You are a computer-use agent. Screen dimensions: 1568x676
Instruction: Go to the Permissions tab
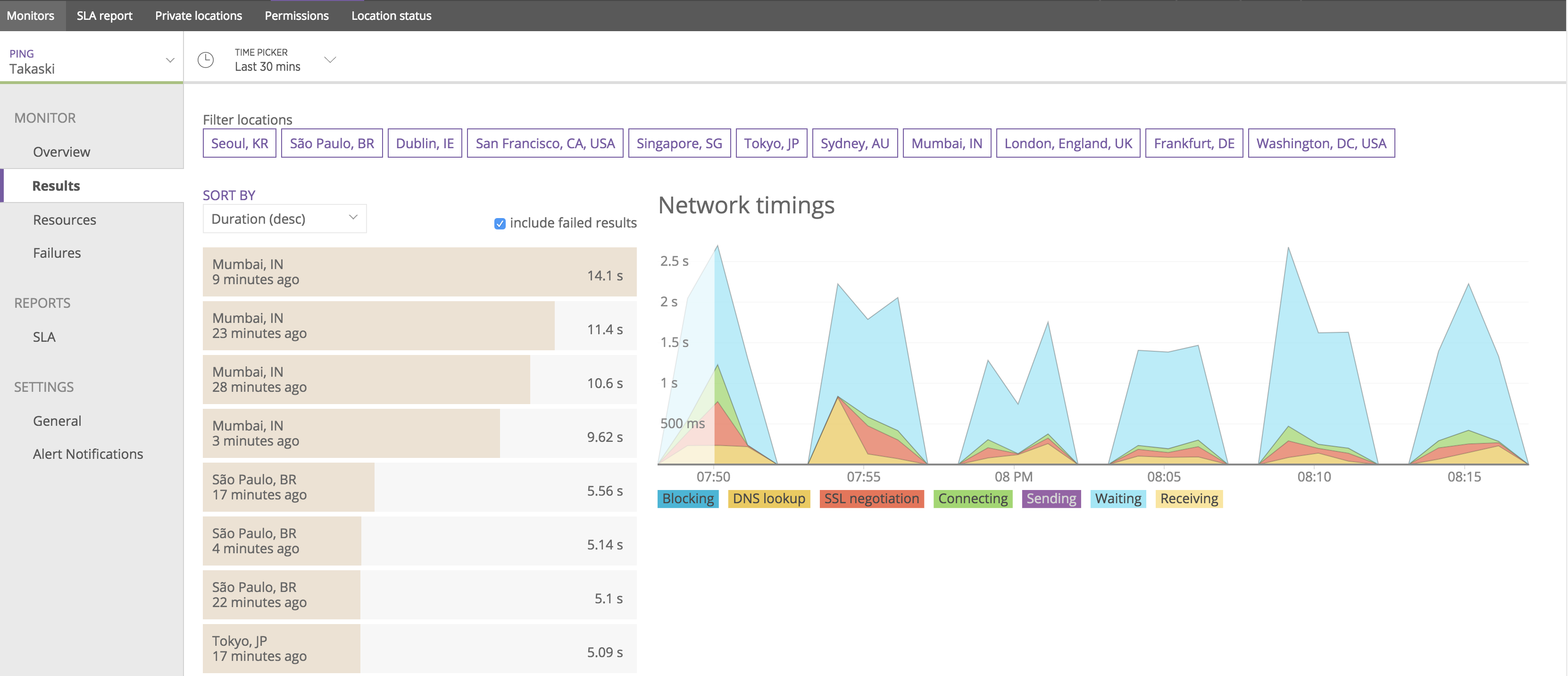(x=296, y=16)
